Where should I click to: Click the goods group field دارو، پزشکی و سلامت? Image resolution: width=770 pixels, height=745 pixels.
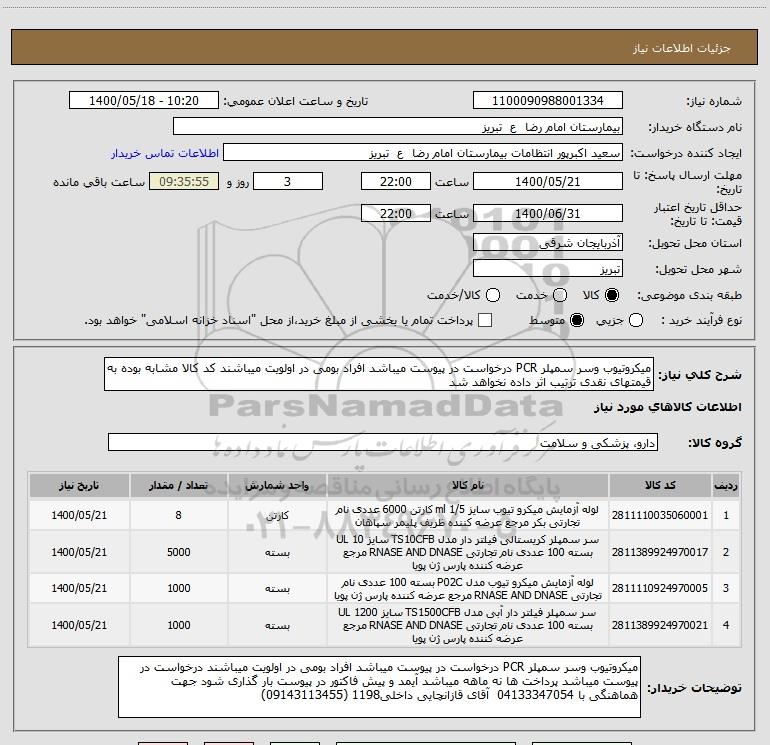pyautogui.click(x=383, y=442)
